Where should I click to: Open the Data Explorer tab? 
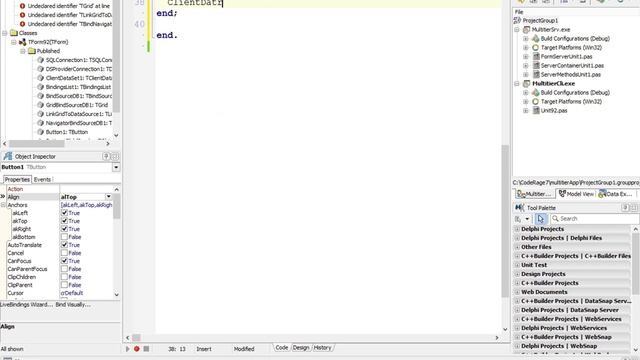click(x=615, y=194)
